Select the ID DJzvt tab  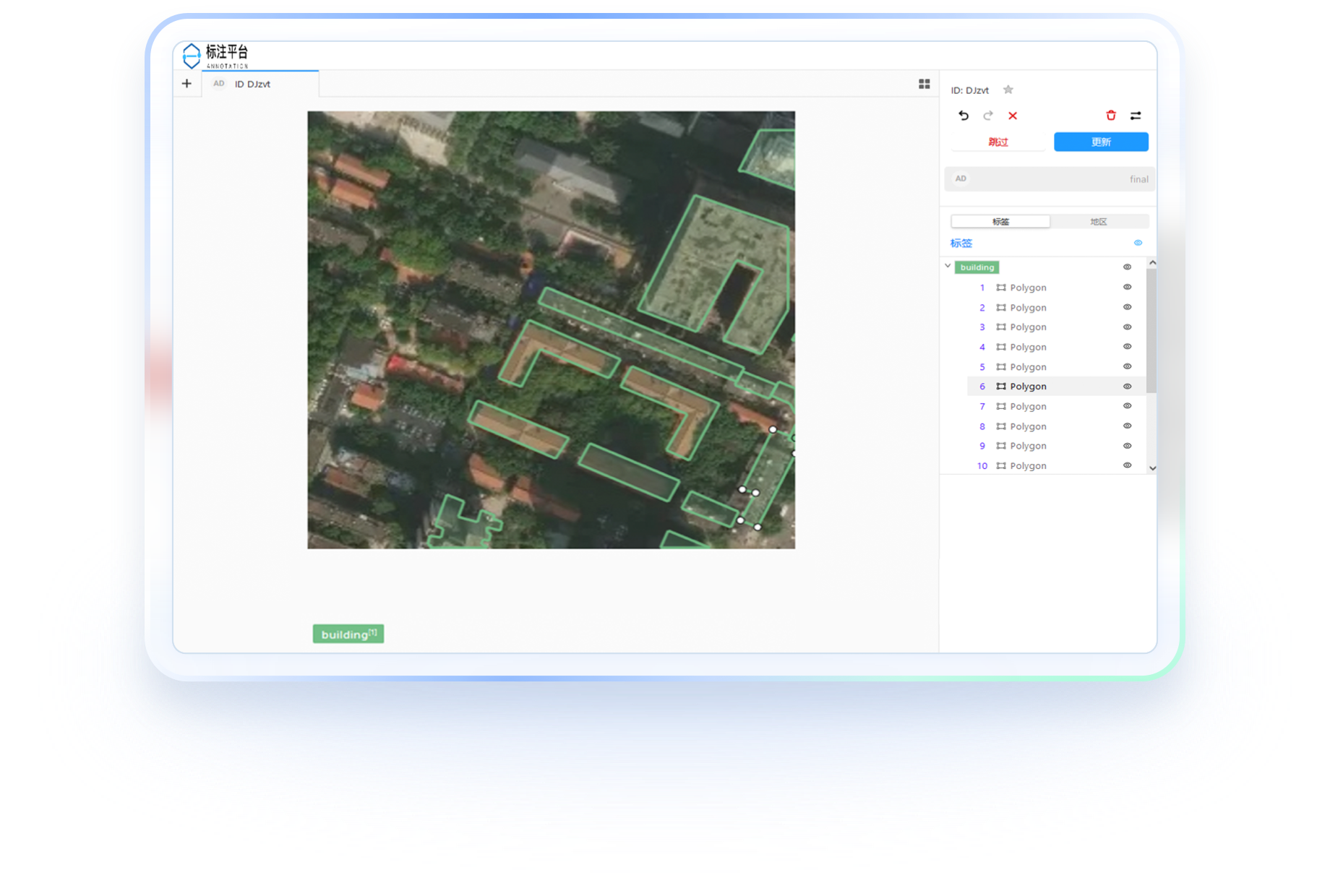click(x=252, y=84)
